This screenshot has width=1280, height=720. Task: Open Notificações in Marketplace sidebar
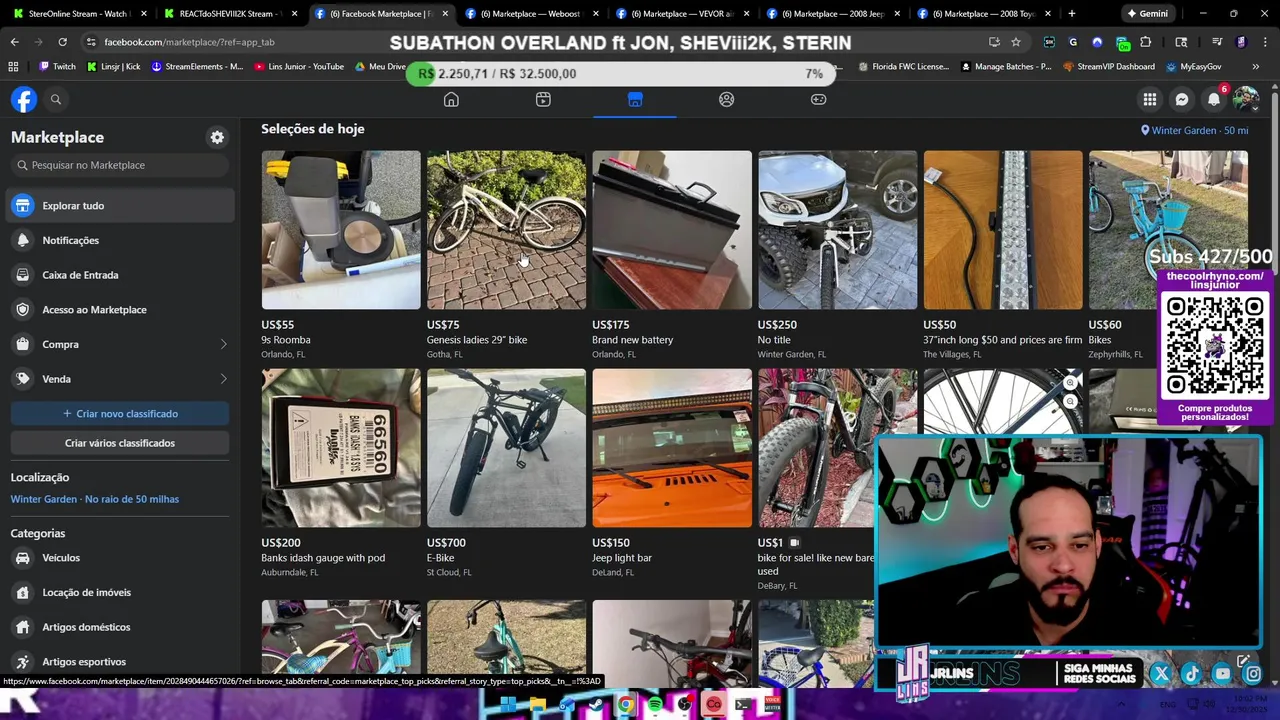[120, 240]
